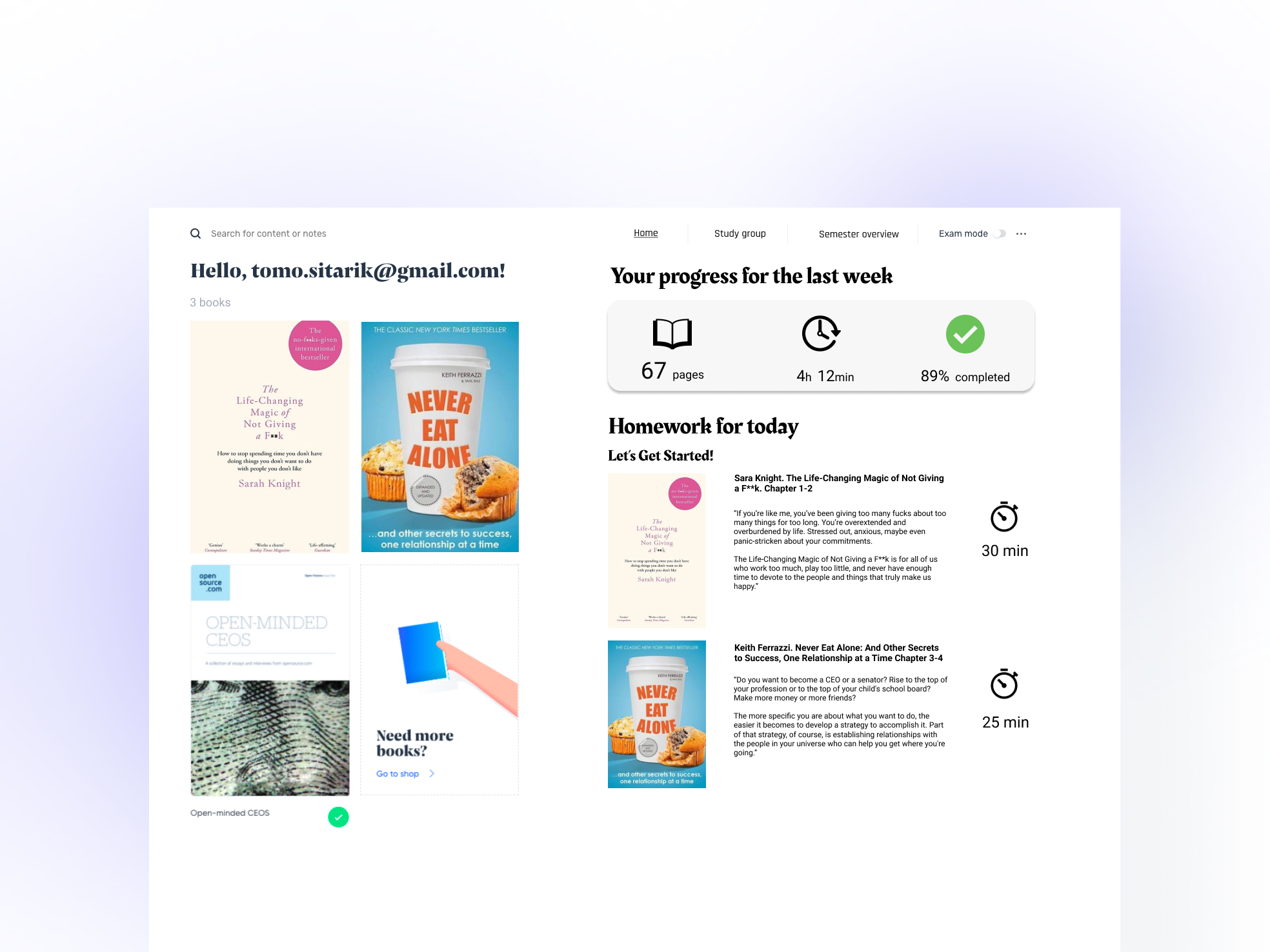Image resolution: width=1270 pixels, height=952 pixels.
Task: Open the Semester overview tab
Action: 858,234
